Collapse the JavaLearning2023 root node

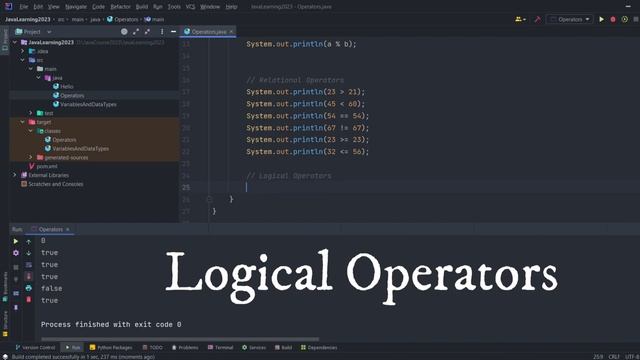(15, 42)
